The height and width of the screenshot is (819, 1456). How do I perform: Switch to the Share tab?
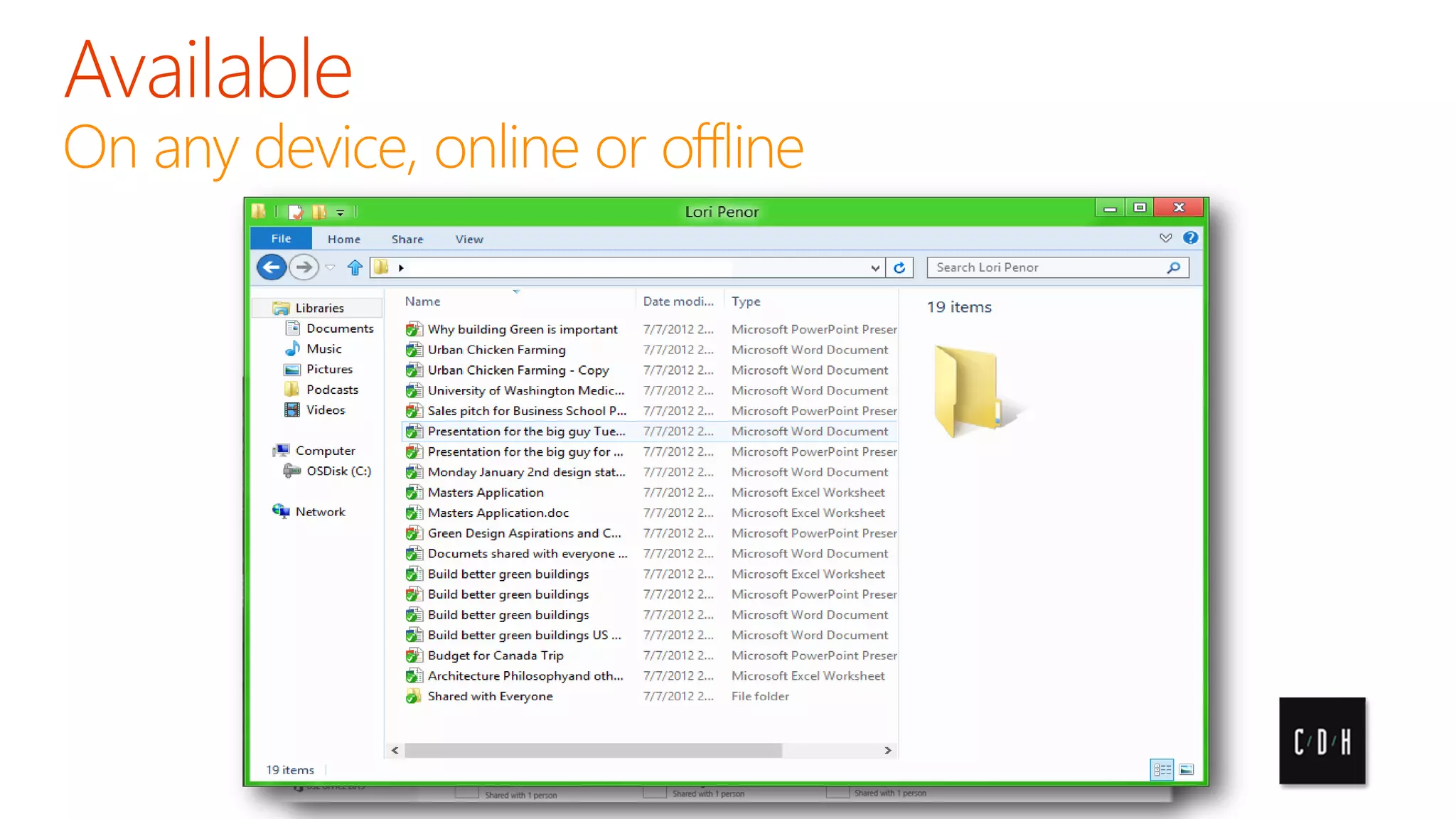tap(407, 240)
